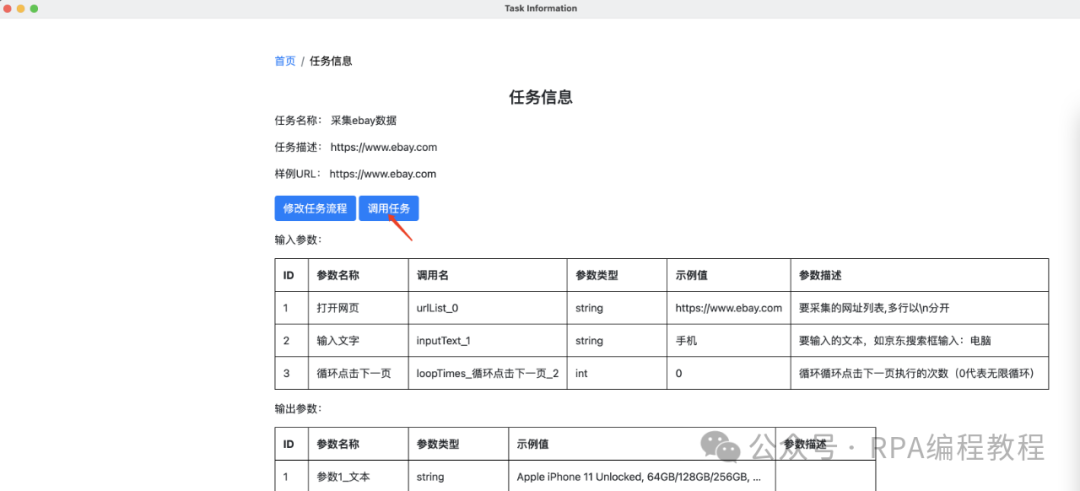
Task: Click the 输入文字 parameter name cell
Action: point(358,341)
